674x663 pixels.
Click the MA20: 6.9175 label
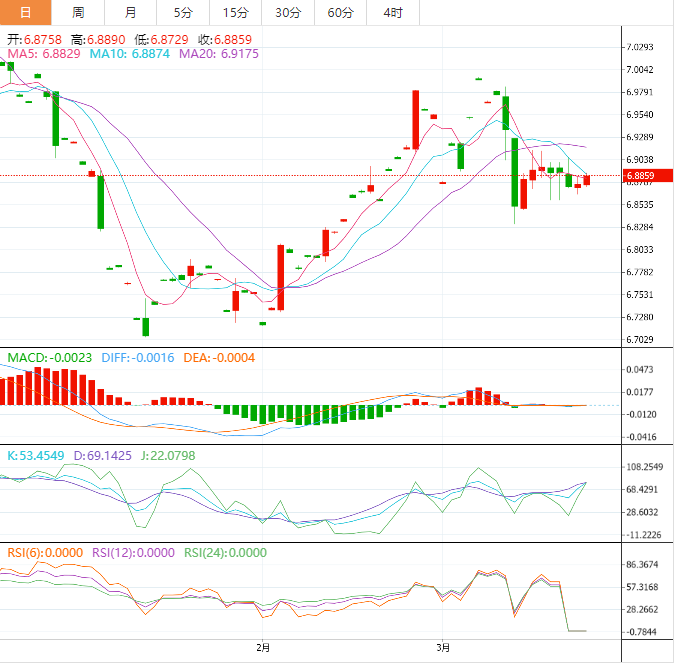219,54
